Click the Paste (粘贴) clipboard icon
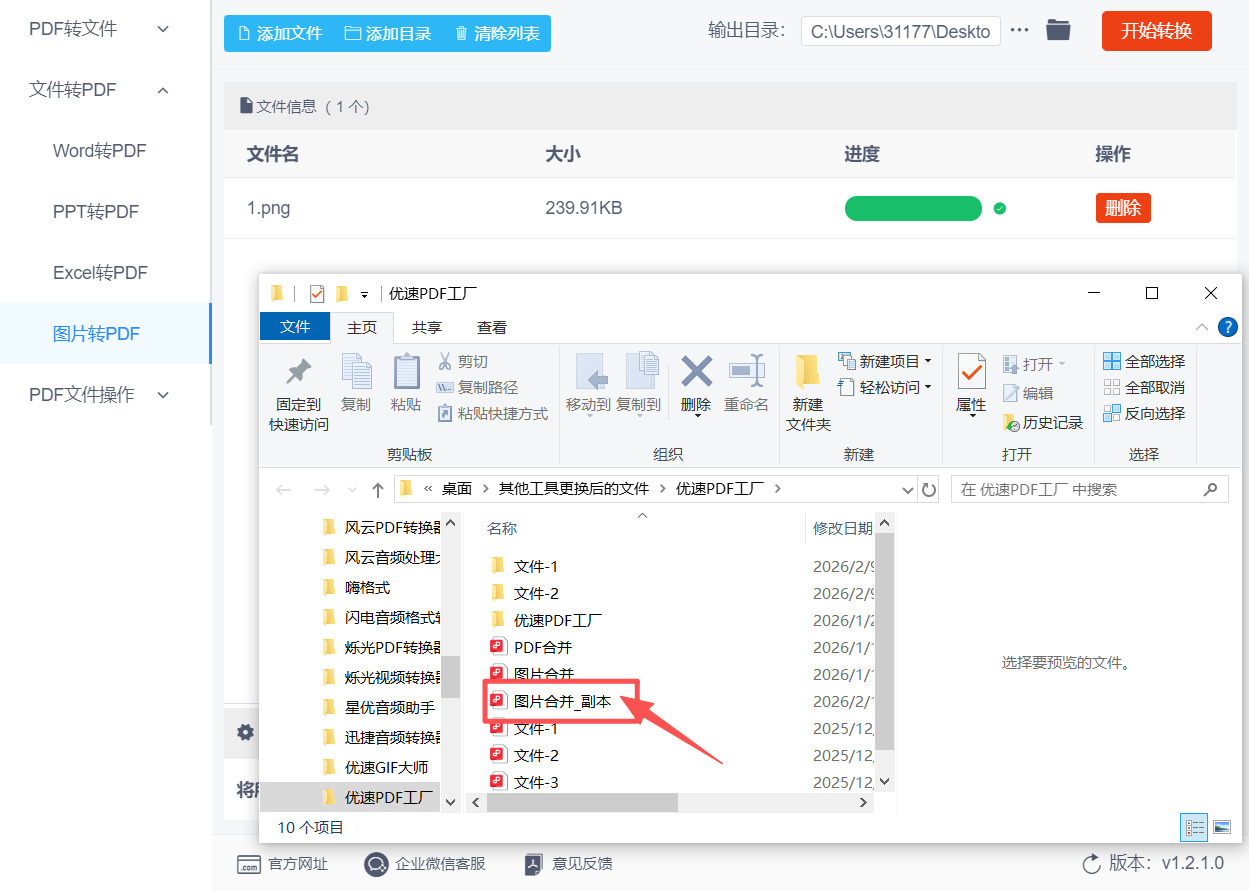1249x891 pixels. point(406,373)
